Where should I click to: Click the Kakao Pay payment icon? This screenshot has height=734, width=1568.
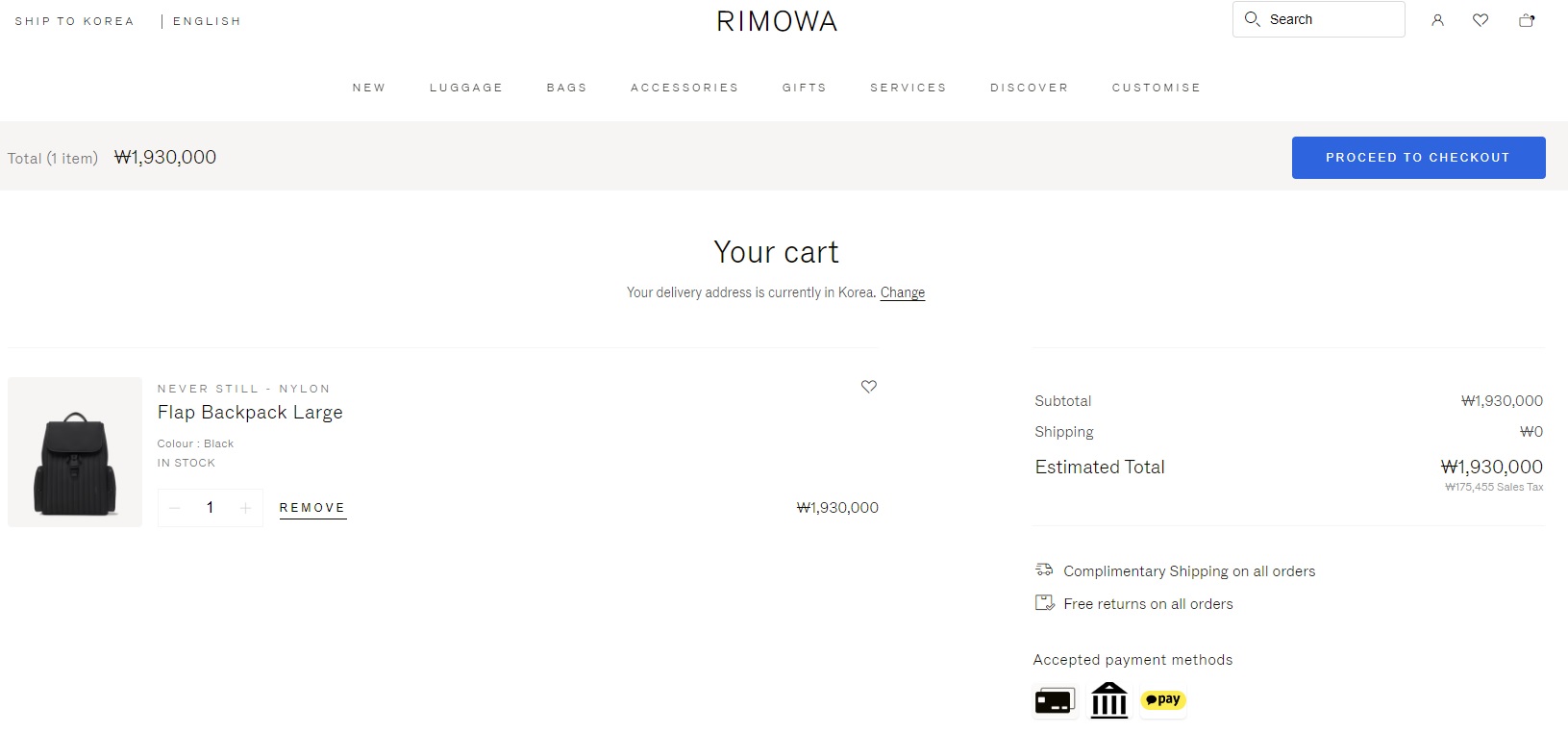click(1163, 700)
